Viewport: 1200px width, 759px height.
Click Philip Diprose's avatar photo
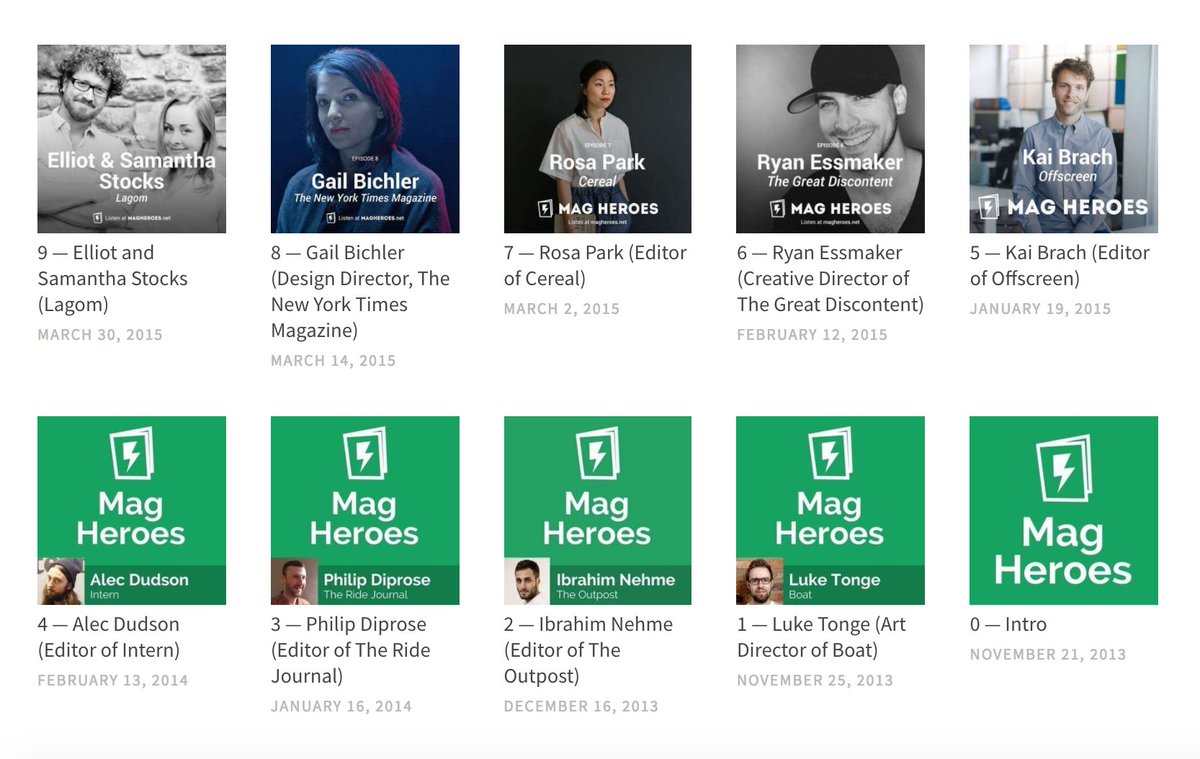tap(294, 582)
